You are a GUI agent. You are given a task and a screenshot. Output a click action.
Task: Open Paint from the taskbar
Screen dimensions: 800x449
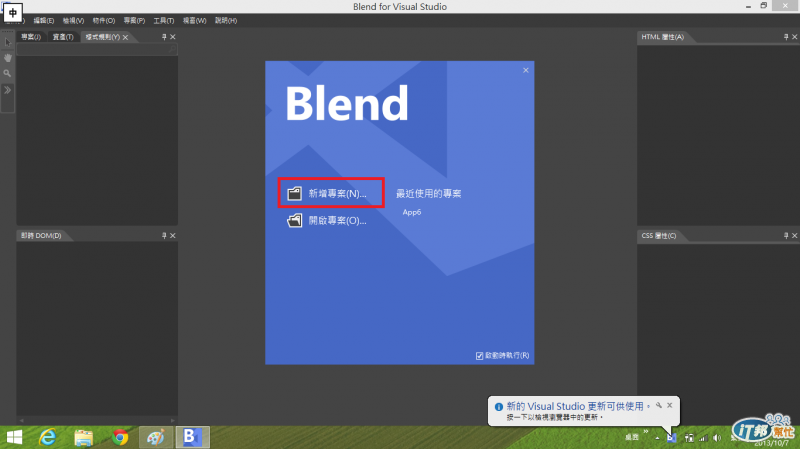point(156,437)
